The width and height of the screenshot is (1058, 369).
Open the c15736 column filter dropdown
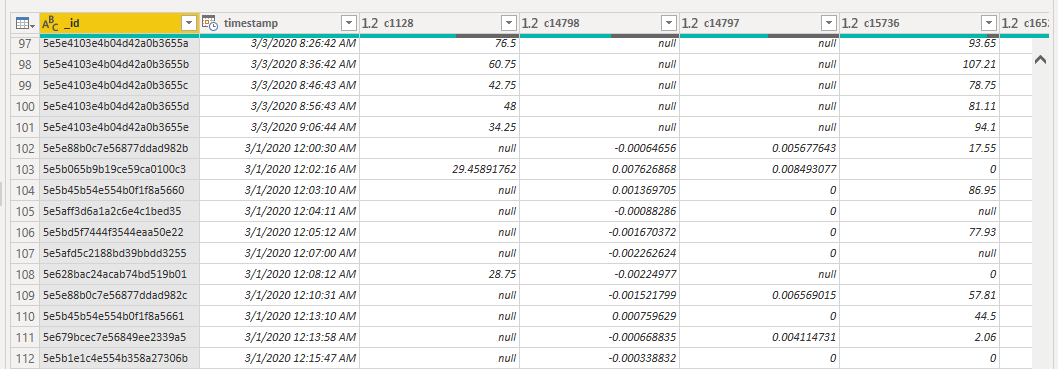[989, 24]
